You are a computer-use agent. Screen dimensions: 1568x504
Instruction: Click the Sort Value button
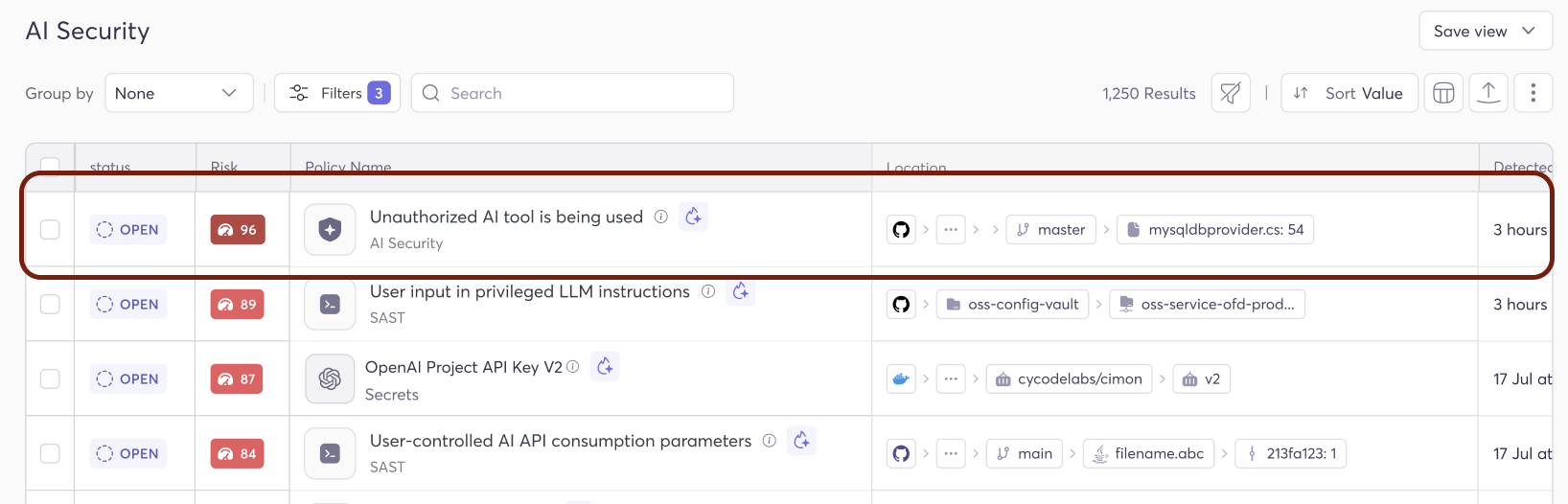click(1349, 93)
